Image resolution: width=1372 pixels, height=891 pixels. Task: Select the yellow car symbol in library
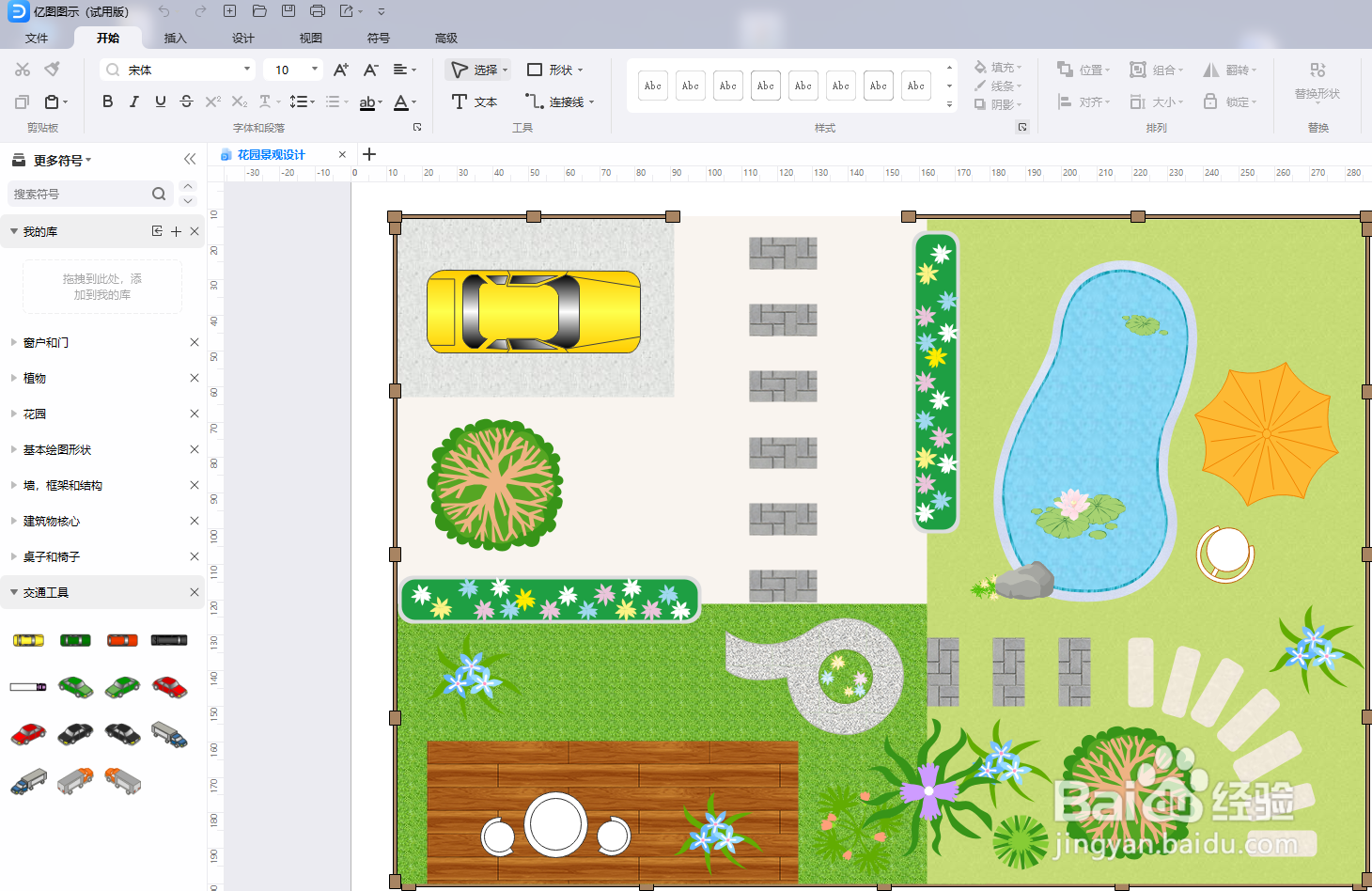[x=28, y=640]
